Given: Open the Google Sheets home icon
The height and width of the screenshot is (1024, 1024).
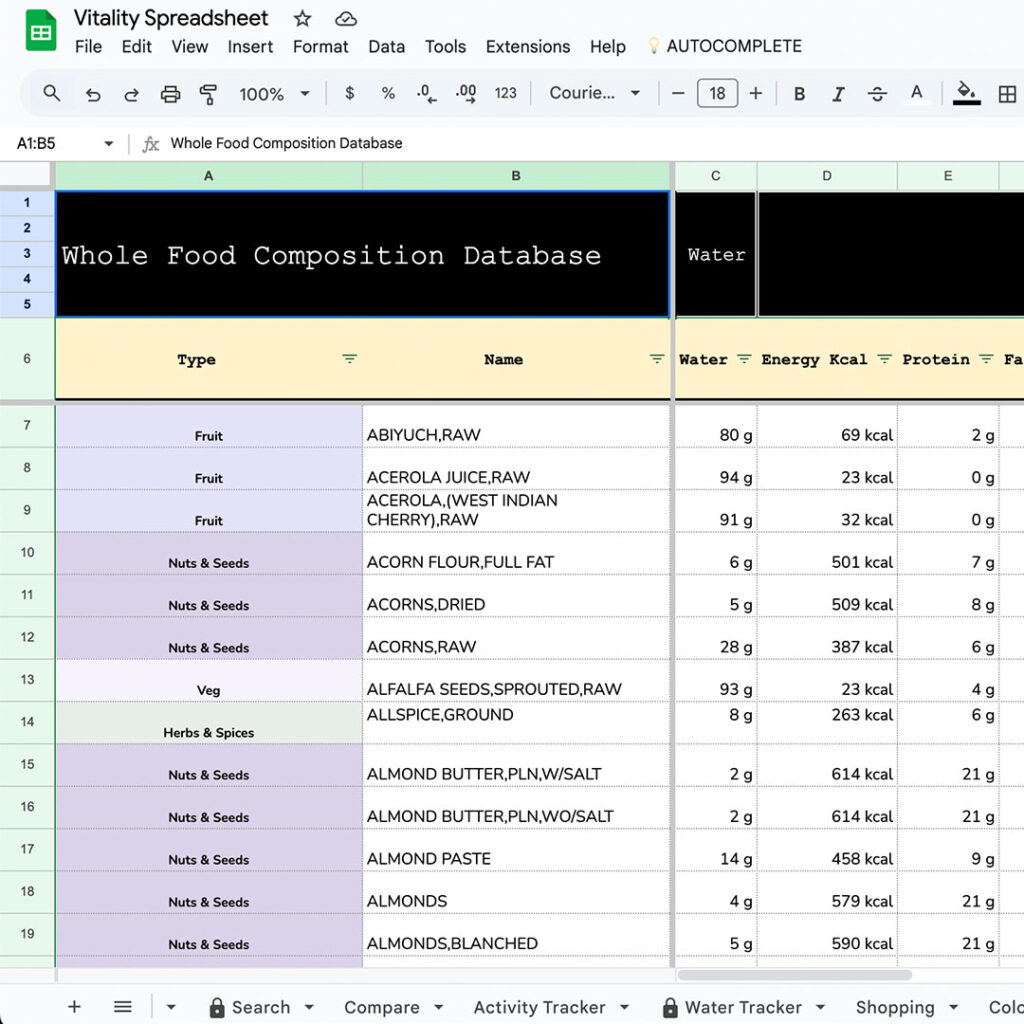Looking at the screenshot, I should pos(40,31).
